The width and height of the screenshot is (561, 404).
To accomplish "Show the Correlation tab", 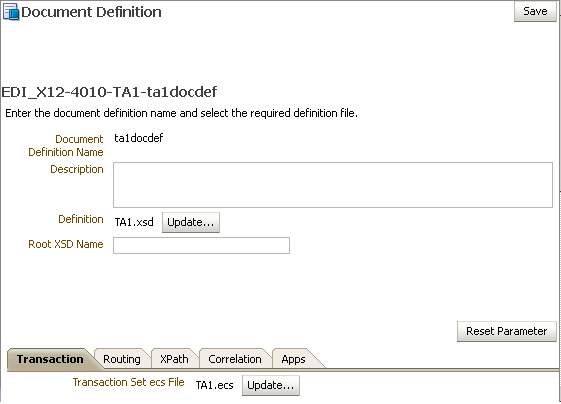I will [x=235, y=359].
